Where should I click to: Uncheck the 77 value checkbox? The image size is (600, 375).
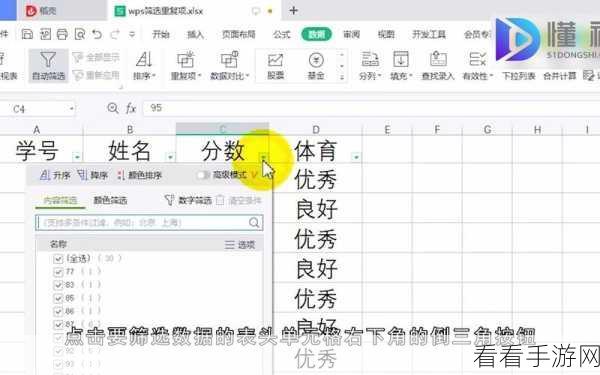pos(58,272)
